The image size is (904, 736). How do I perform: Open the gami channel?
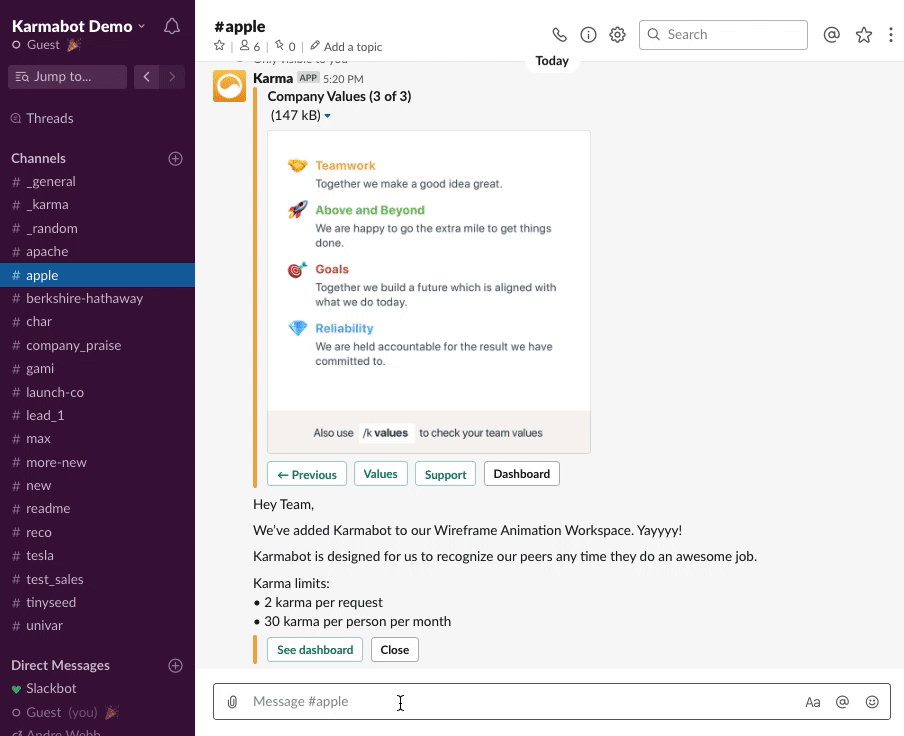[97, 368]
